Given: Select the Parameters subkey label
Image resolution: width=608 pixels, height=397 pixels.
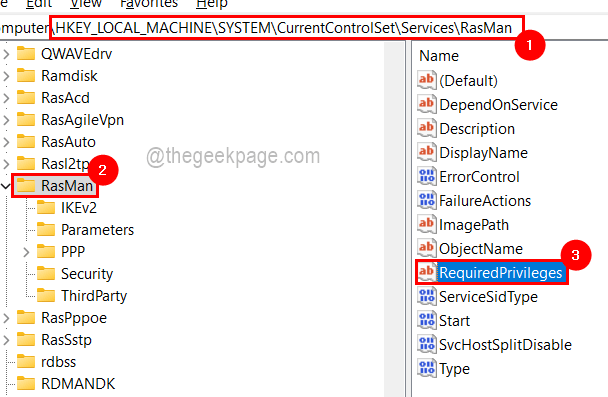Looking at the screenshot, I should pyautogui.click(x=97, y=230).
